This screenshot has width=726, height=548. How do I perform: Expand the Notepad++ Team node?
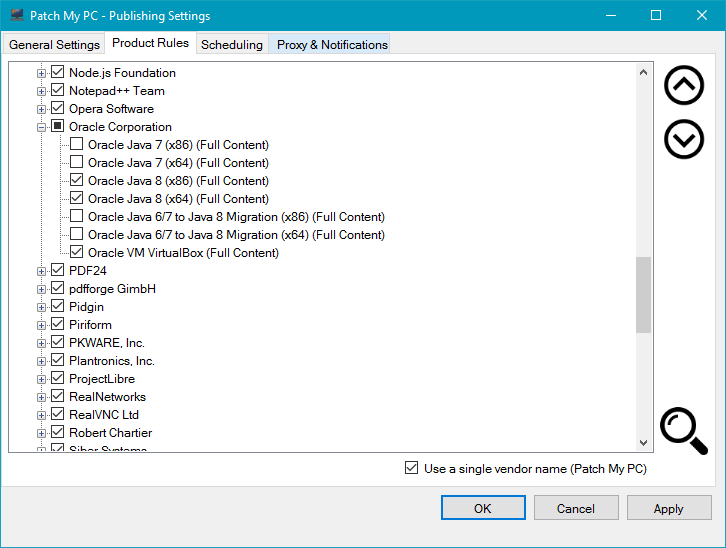pos(41,91)
